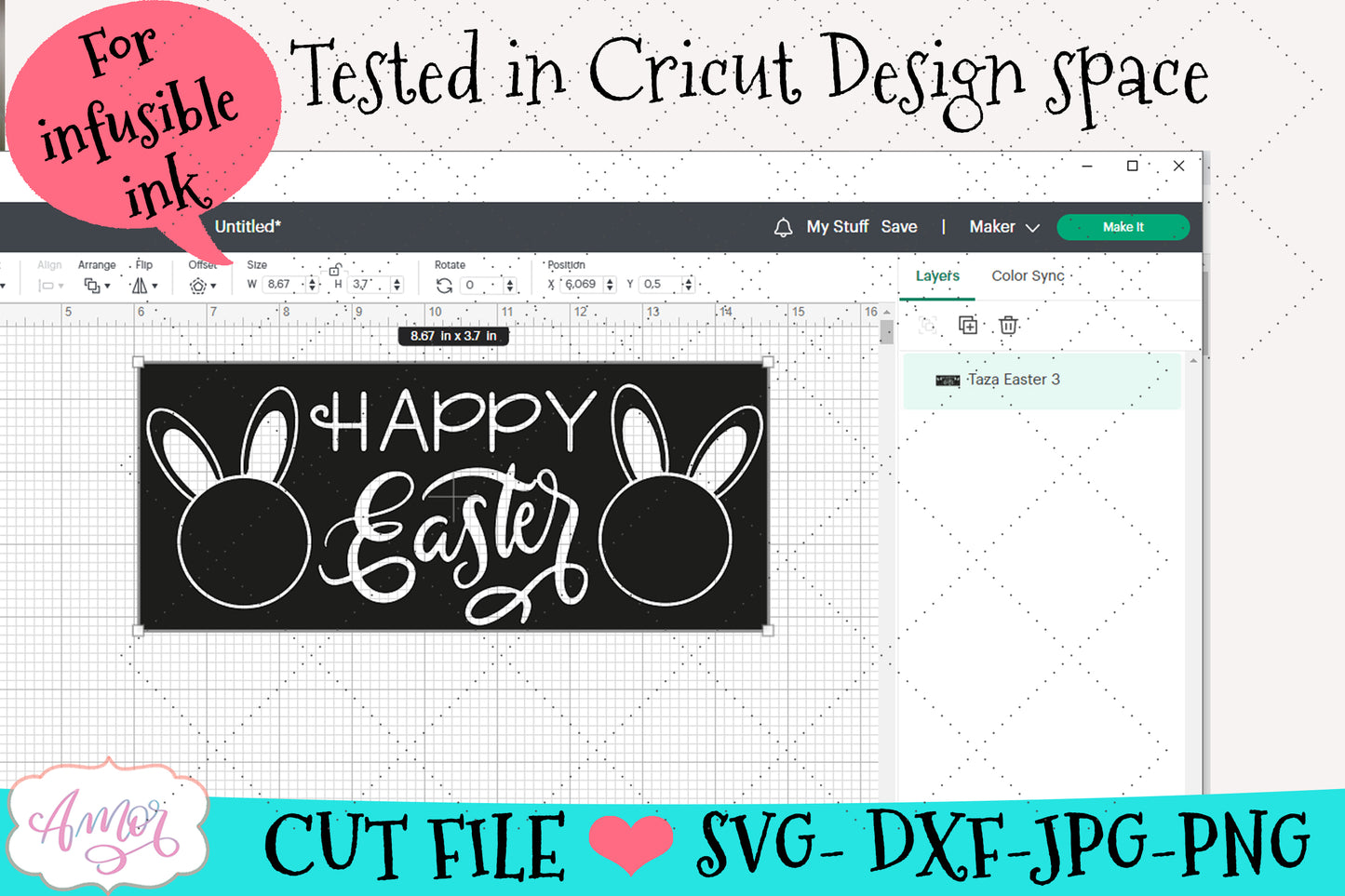Maximize the Design Space window
The image size is (1345, 896).
coord(1132,166)
